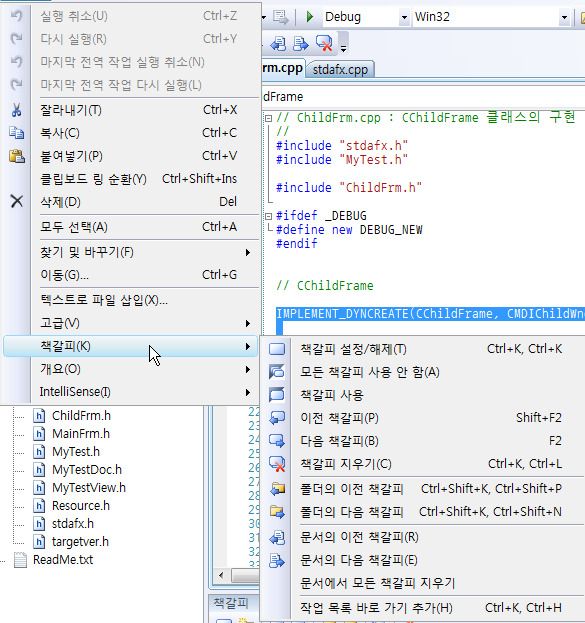
Task: Choose 복사(C) menu item
Action: click(131, 133)
